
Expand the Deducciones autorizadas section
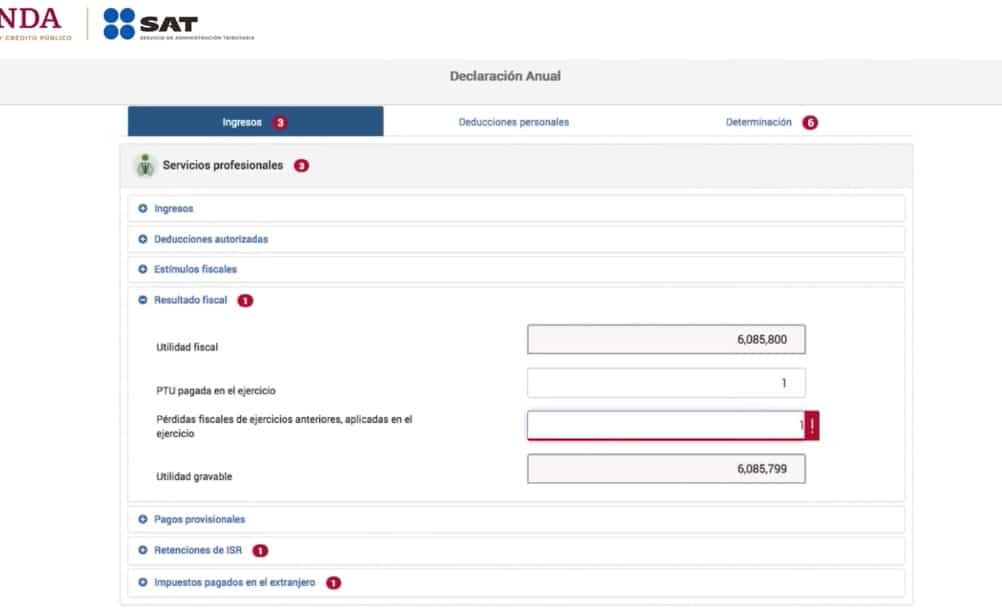click(x=210, y=240)
